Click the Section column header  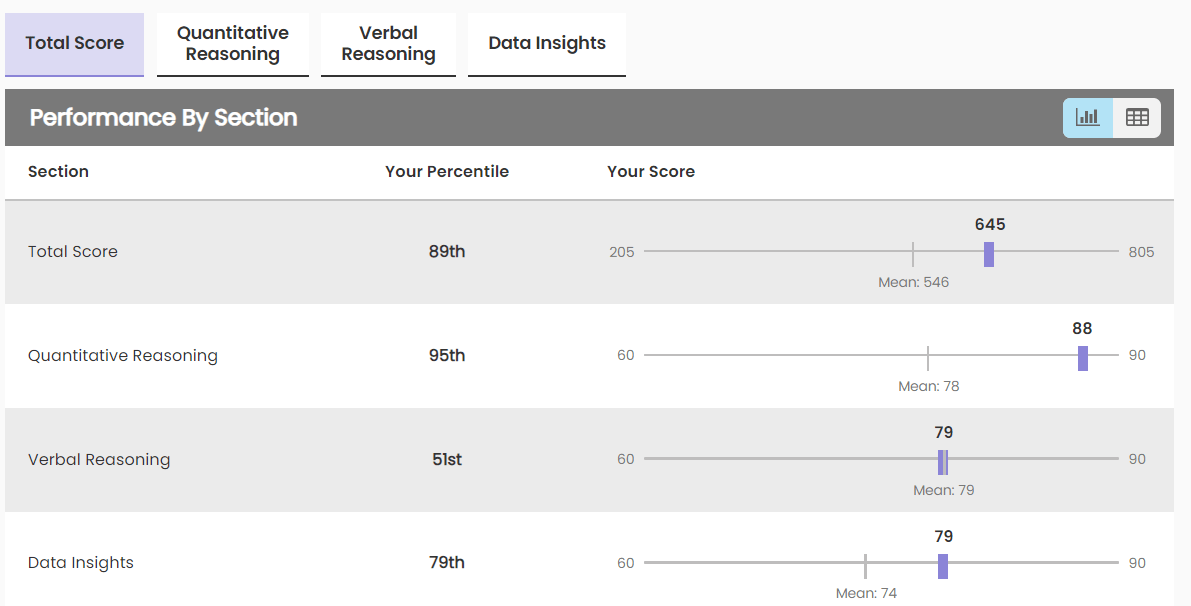[x=58, y=172]
